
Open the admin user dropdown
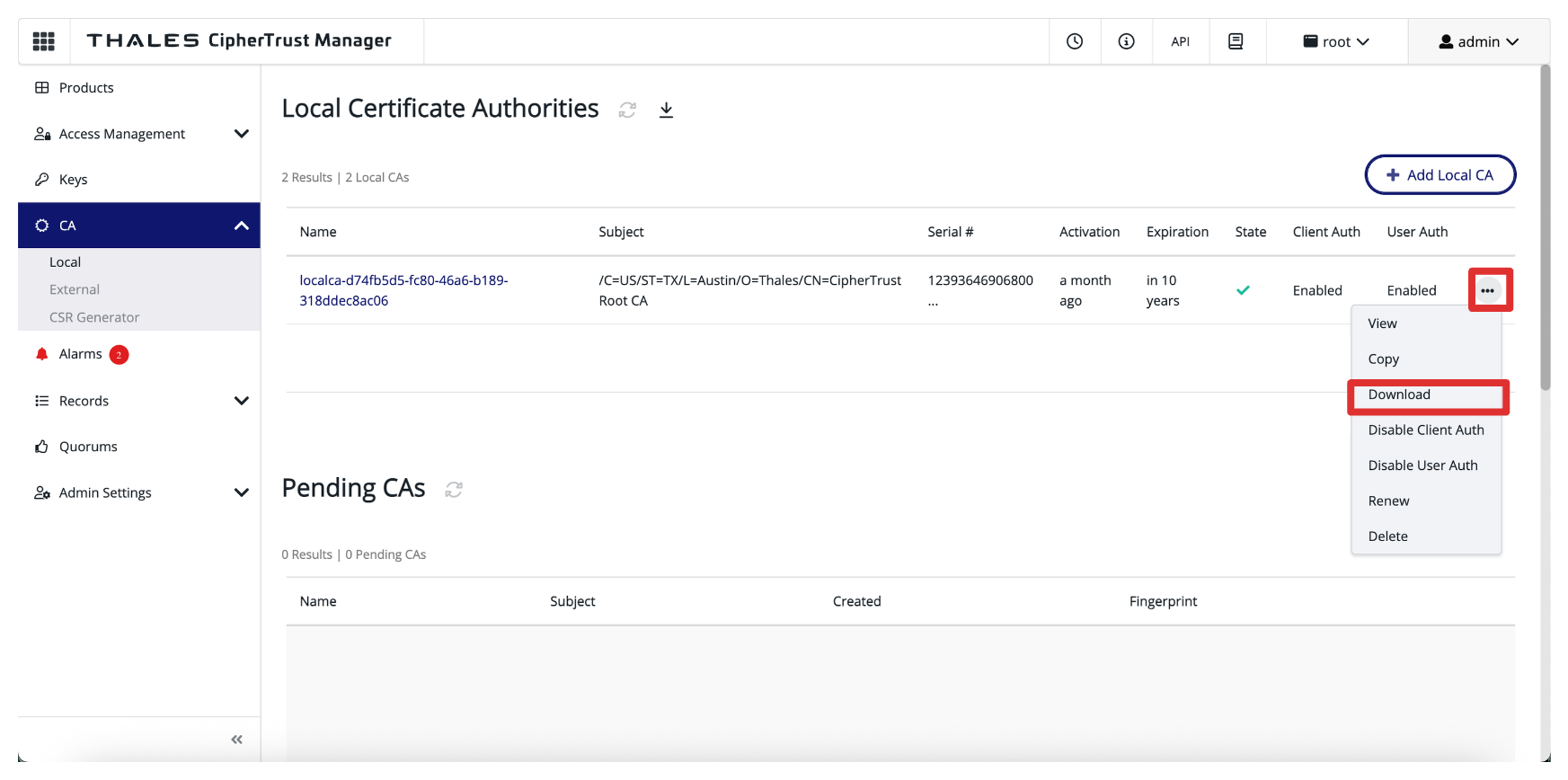(1478, 41)
